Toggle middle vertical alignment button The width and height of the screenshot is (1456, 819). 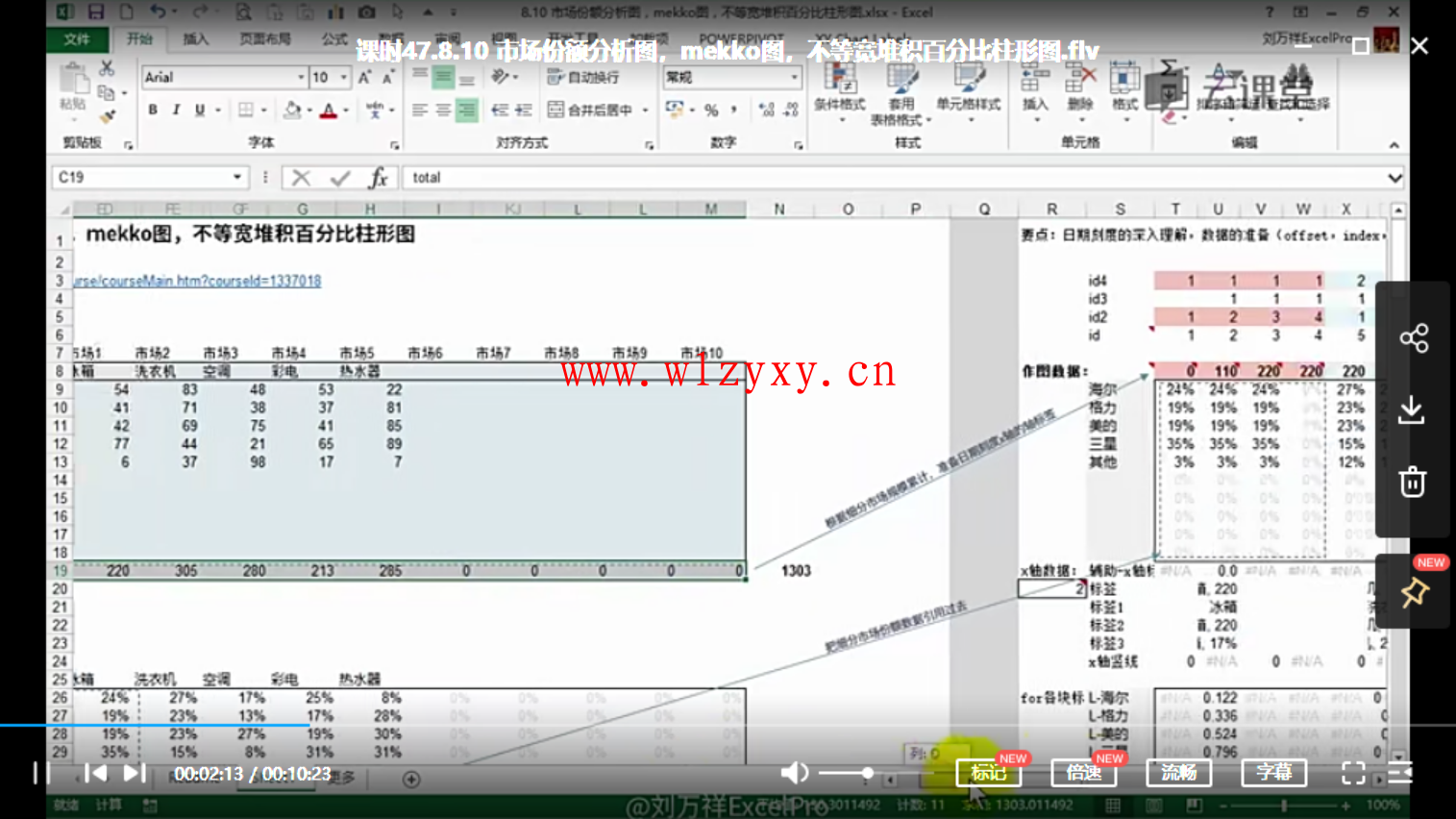[443, 77]
